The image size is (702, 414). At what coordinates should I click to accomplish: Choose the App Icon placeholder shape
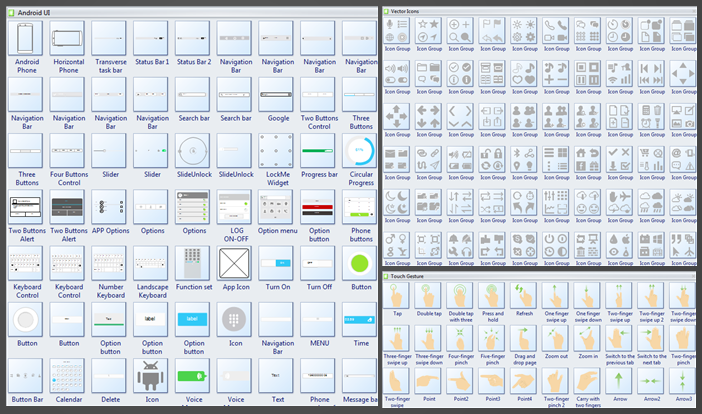click(235, 263)
